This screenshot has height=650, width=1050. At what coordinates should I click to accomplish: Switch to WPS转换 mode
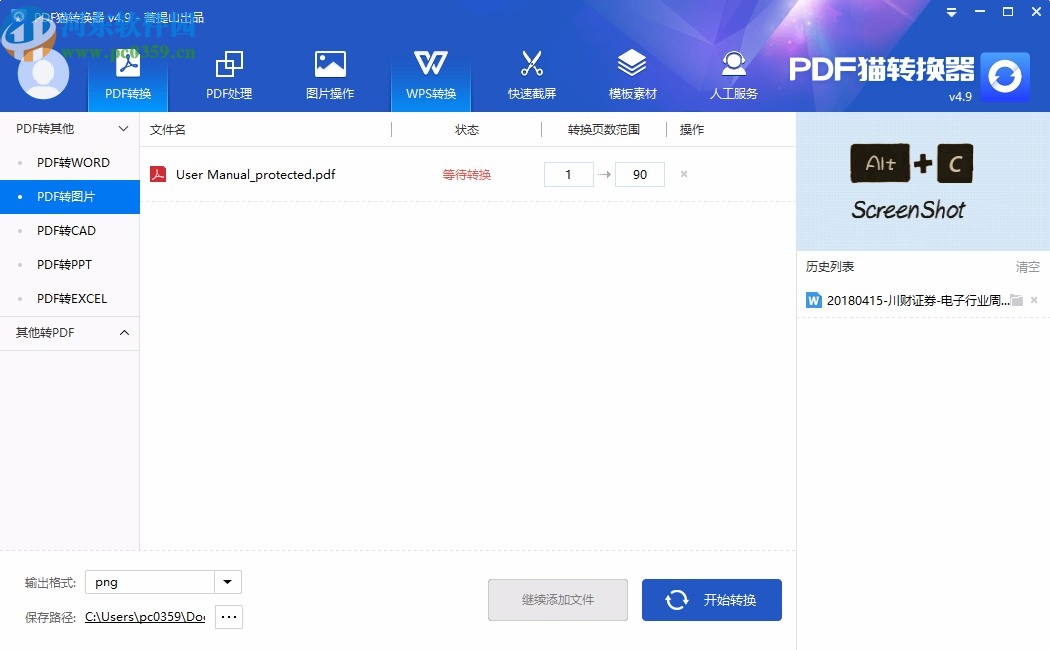pyautogui.click(x=431, y=75)
